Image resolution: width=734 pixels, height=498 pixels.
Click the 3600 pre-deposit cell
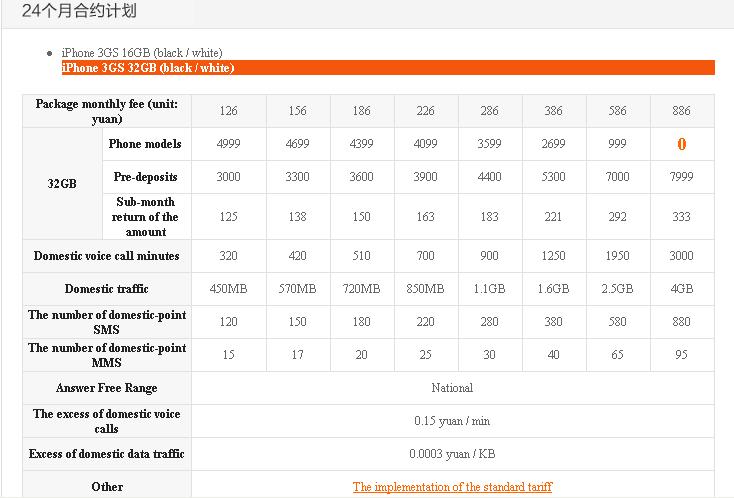362,177
